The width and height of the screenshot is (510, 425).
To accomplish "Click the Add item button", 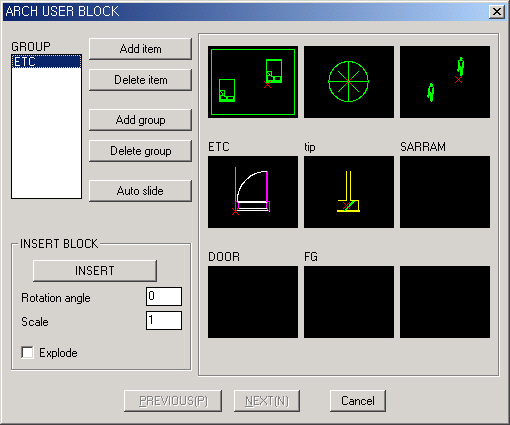I will 140,49.
